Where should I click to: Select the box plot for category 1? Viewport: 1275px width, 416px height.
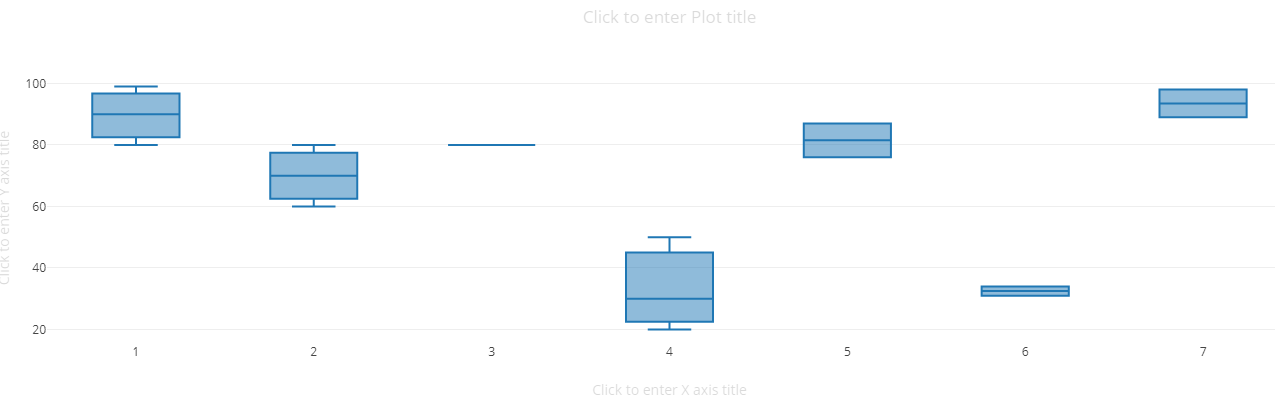click(136, 115)
